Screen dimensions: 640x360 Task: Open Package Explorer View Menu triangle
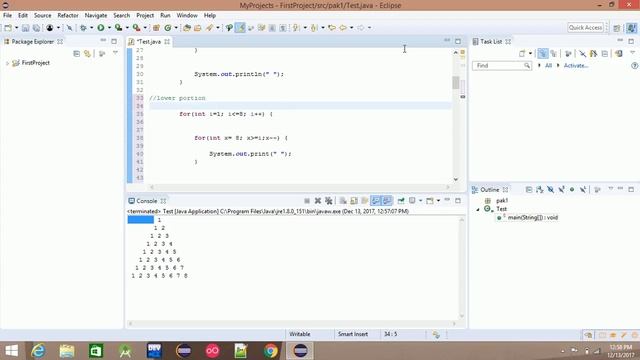tap(116, 53)
